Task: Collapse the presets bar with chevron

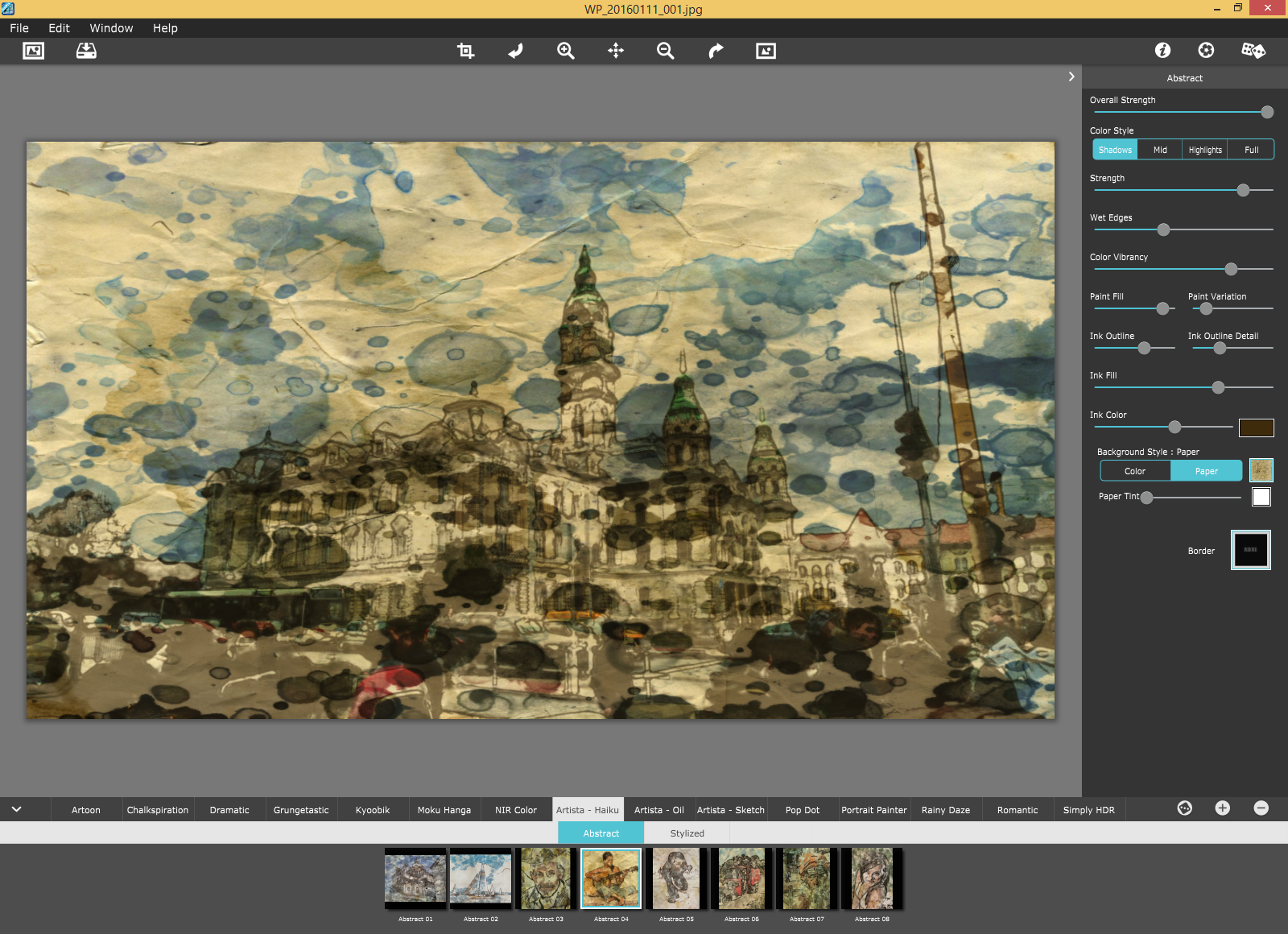Action: [16, 809]
